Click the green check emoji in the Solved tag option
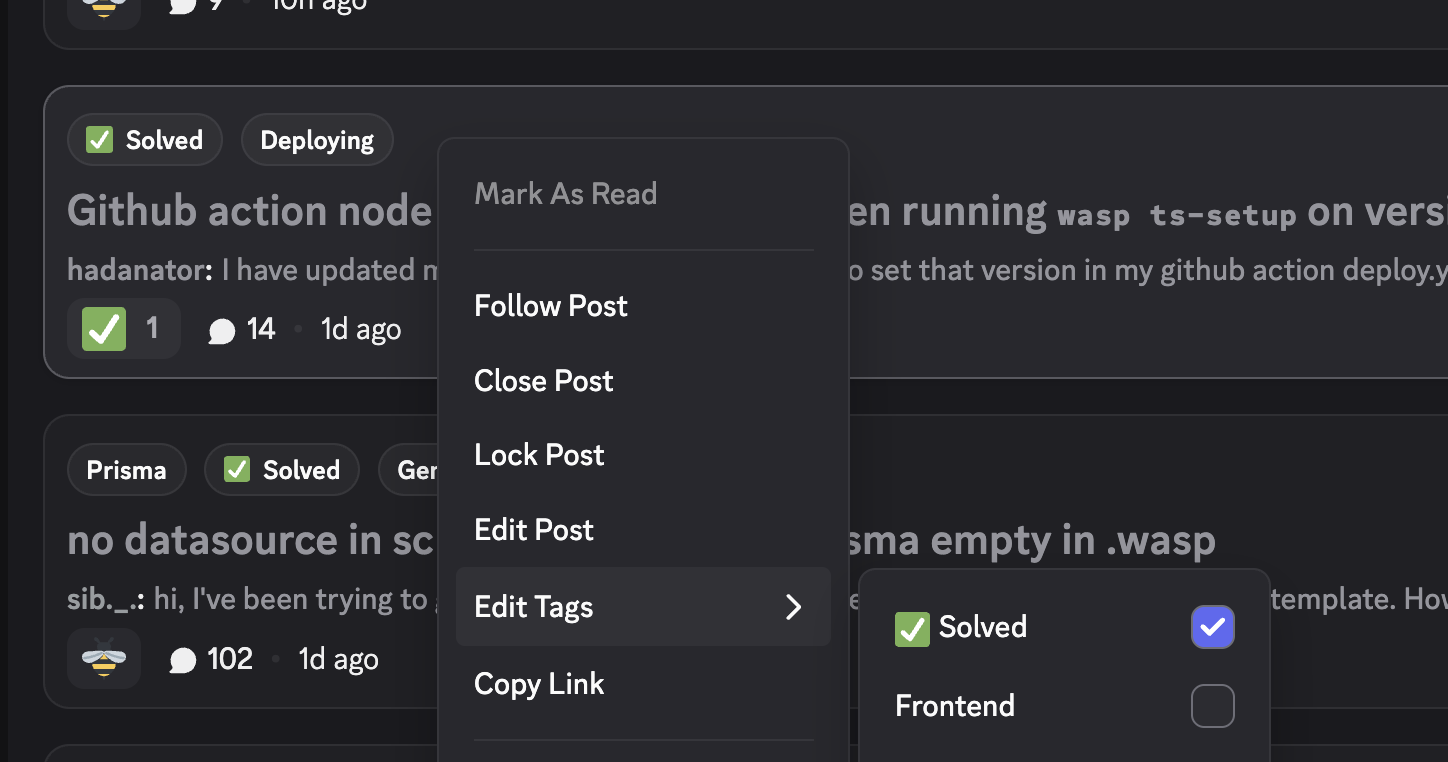 click(912, 628)
